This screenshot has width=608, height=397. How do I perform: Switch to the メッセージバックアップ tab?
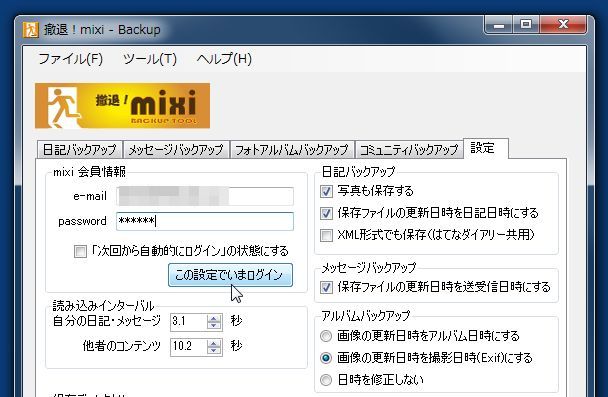point(176,150)
